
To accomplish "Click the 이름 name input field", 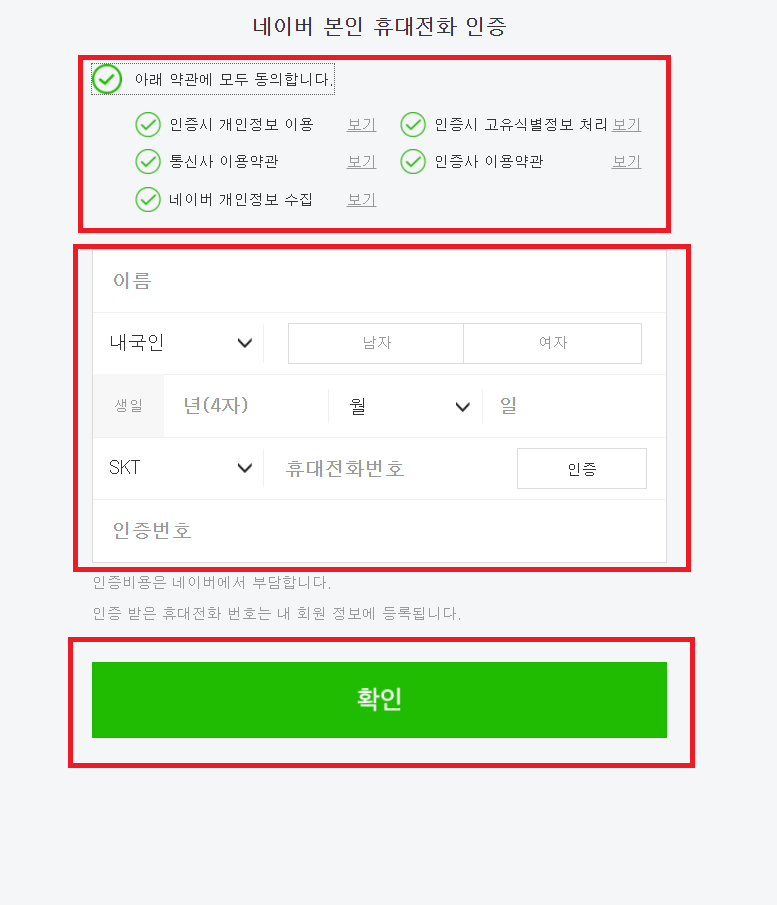I will tap(379, 281).
